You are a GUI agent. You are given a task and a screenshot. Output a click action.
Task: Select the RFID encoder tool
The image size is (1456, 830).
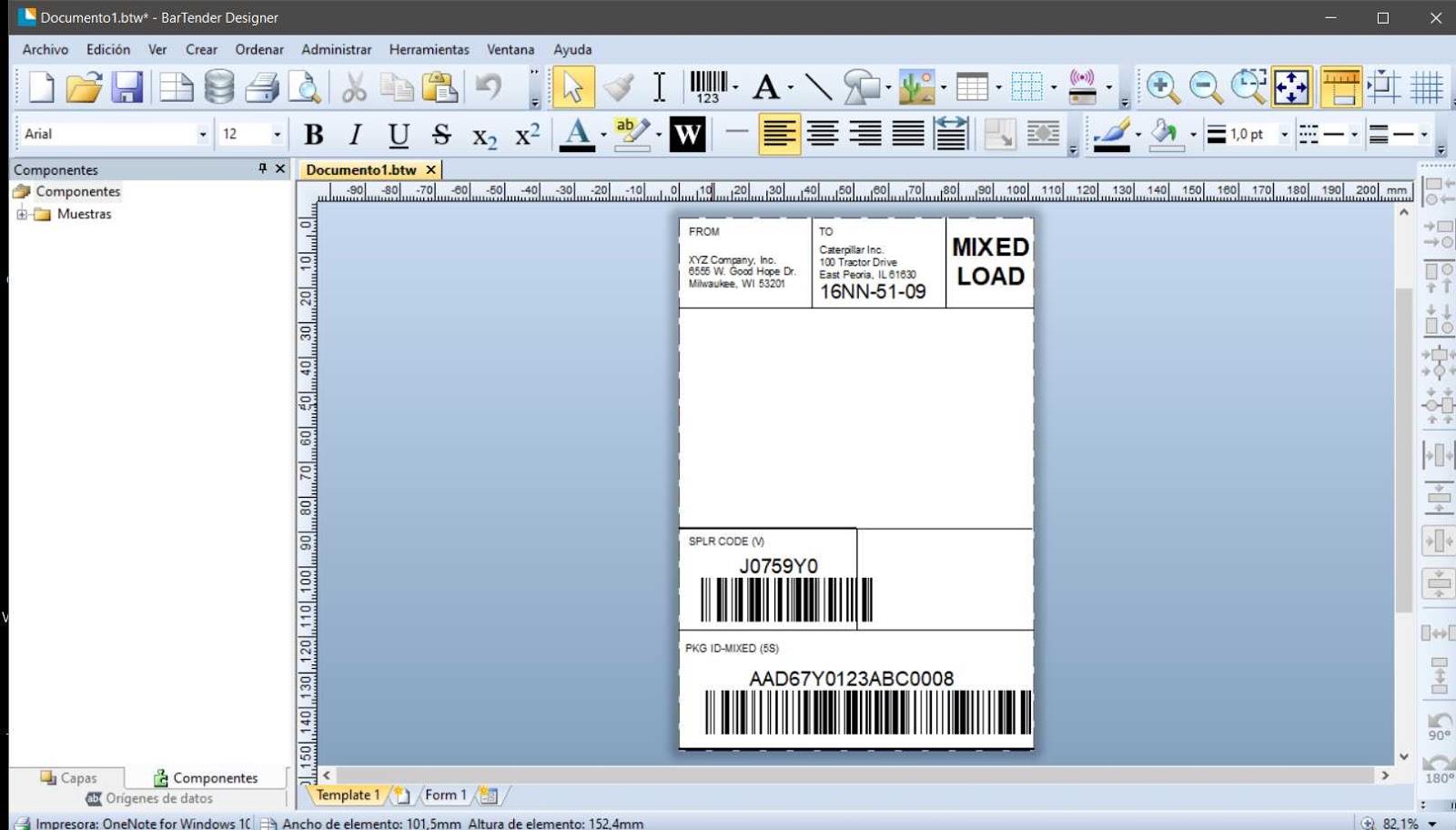1082,87
